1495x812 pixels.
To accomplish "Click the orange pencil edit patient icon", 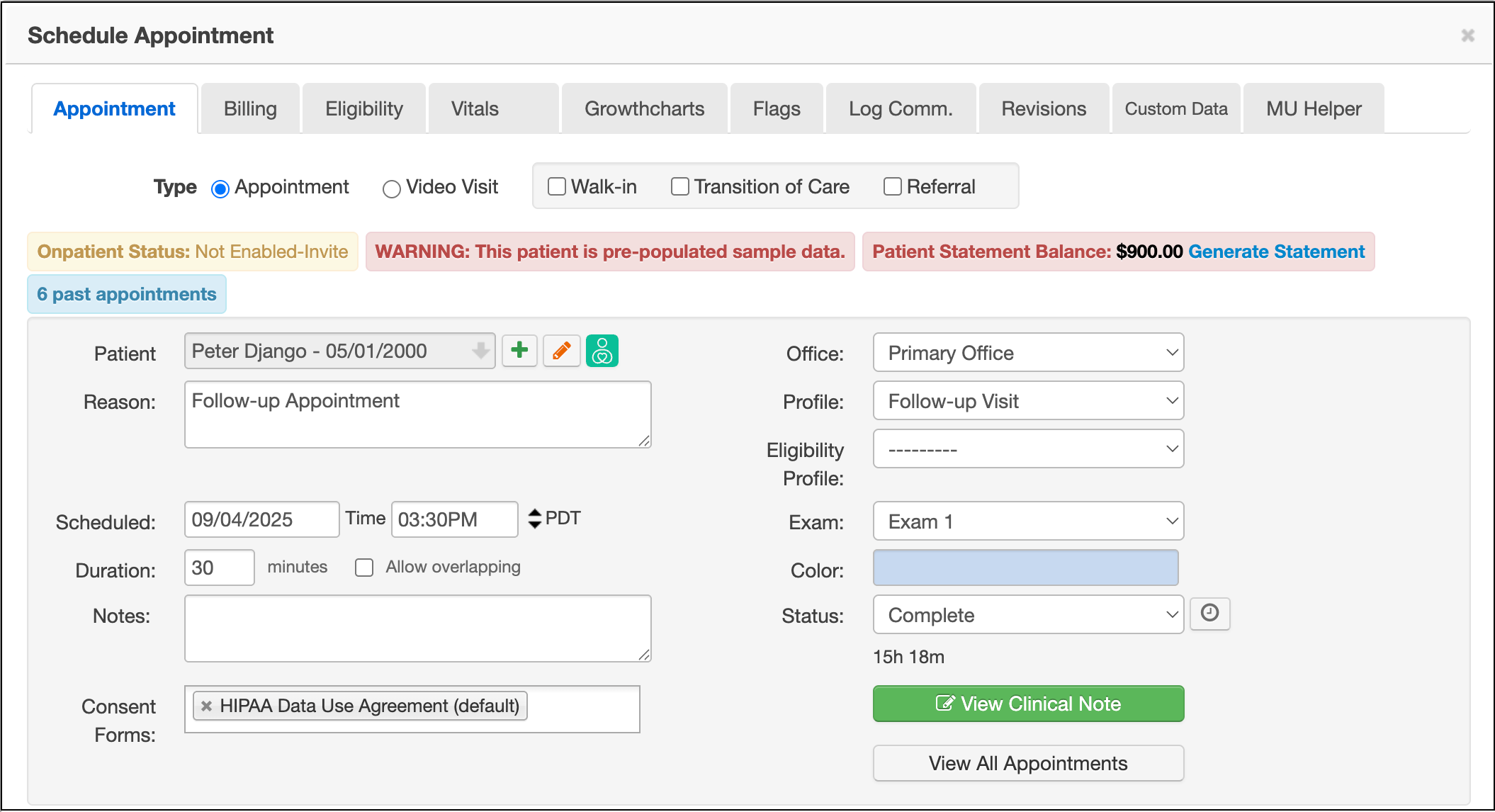I will coord(561,351).
